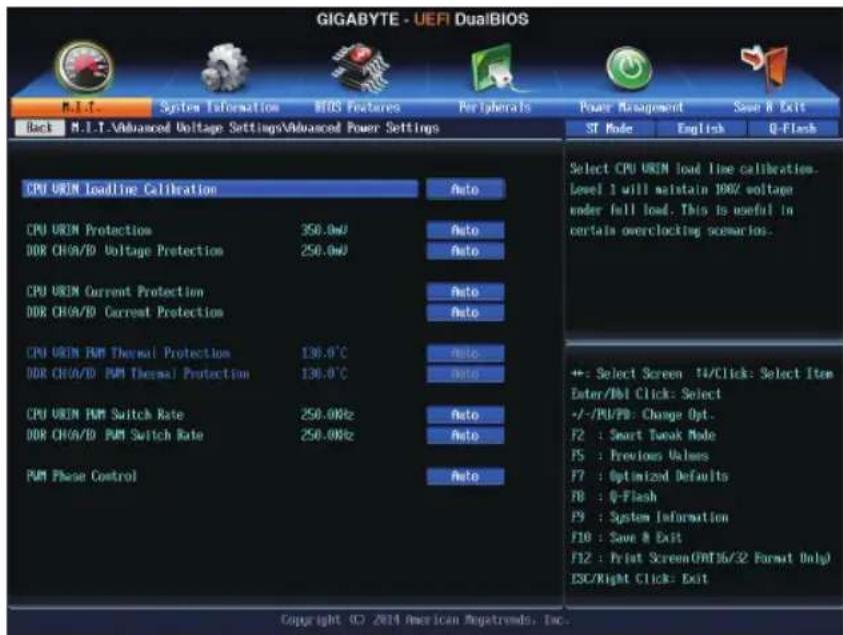The width and height of the screenshot is (843, 635).
Task: Select the CPU VRIN Loadline Calibration row
Action: 220,189
